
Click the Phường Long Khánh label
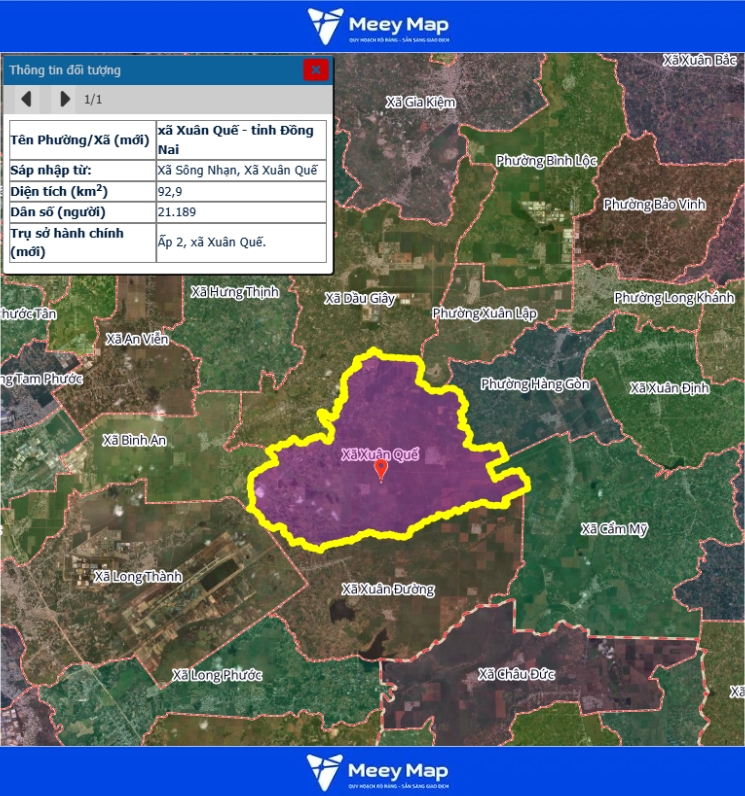coord(674,298)
